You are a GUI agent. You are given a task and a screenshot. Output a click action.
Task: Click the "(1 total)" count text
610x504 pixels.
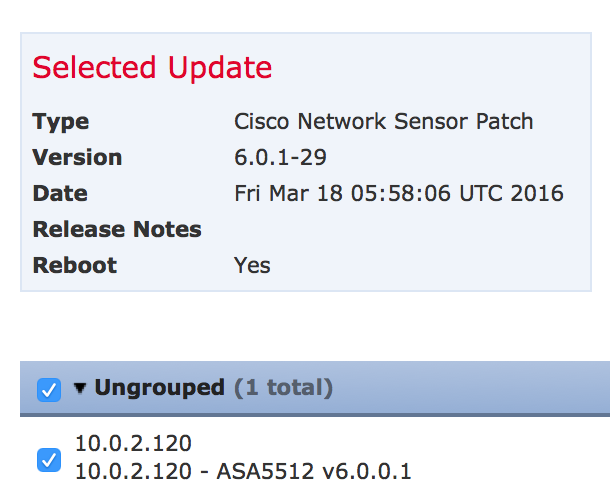[x=283, y=387]
